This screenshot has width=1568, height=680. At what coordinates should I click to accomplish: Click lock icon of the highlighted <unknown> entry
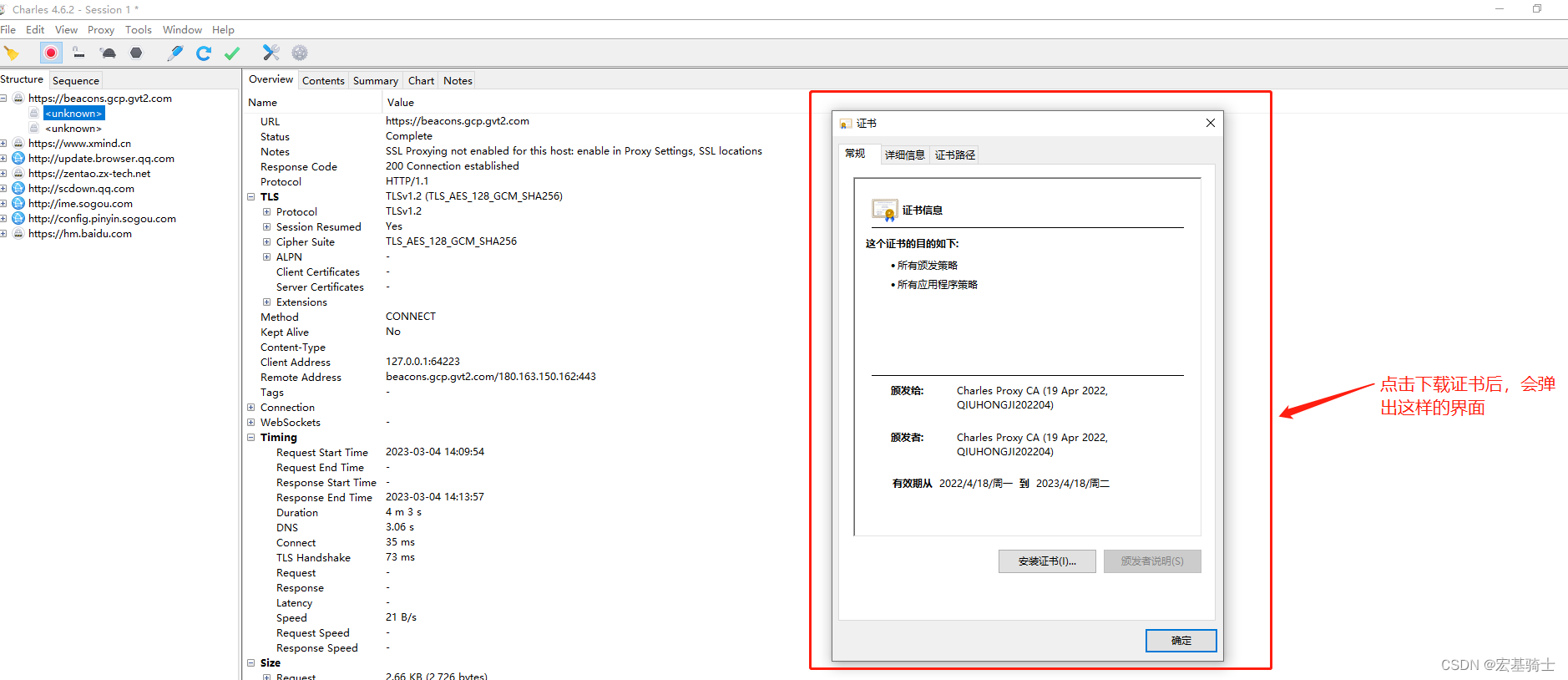34,113
